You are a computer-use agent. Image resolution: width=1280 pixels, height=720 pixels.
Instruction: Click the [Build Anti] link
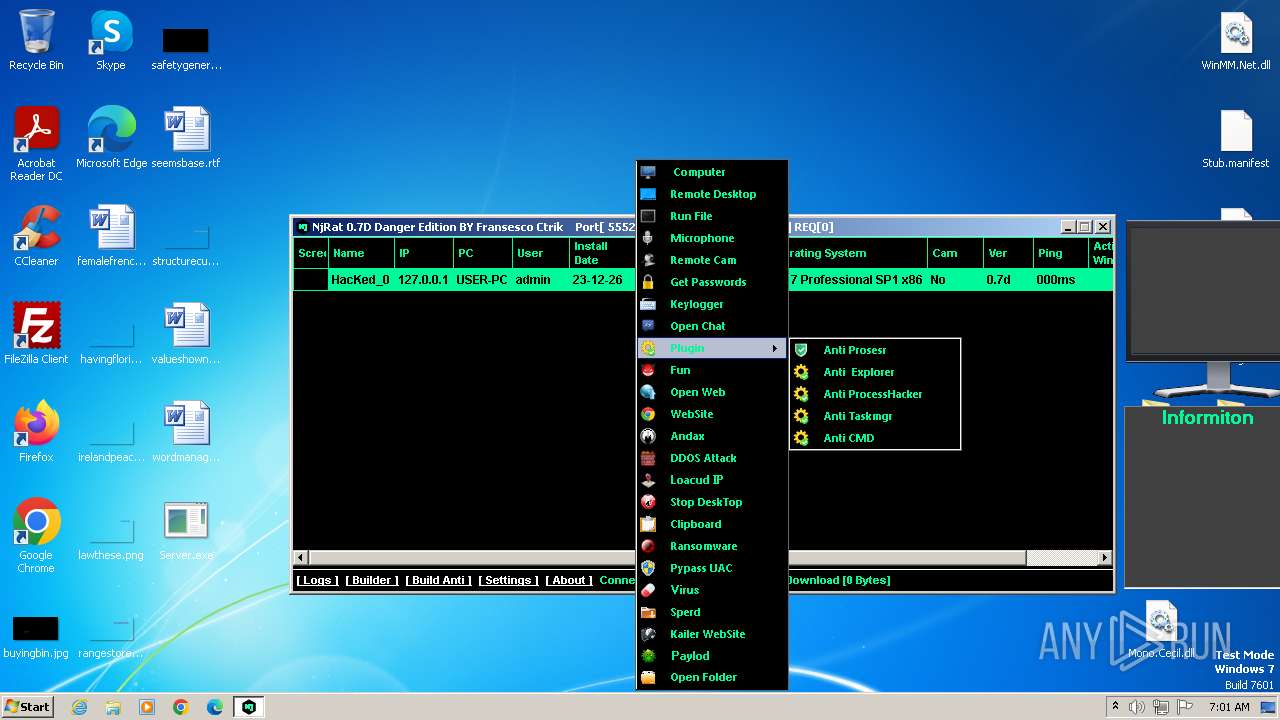click(439, 580)
